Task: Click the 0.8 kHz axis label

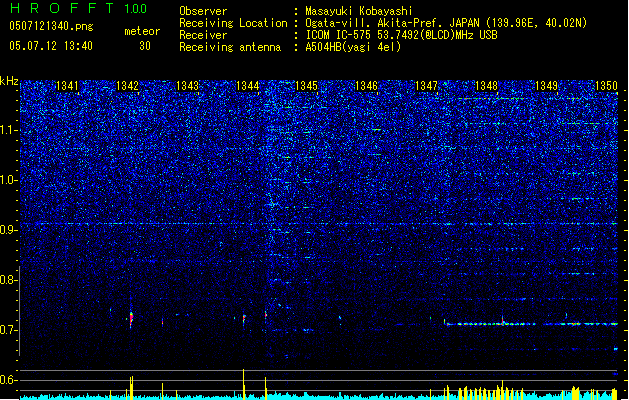Action: [x=8, y=280]
